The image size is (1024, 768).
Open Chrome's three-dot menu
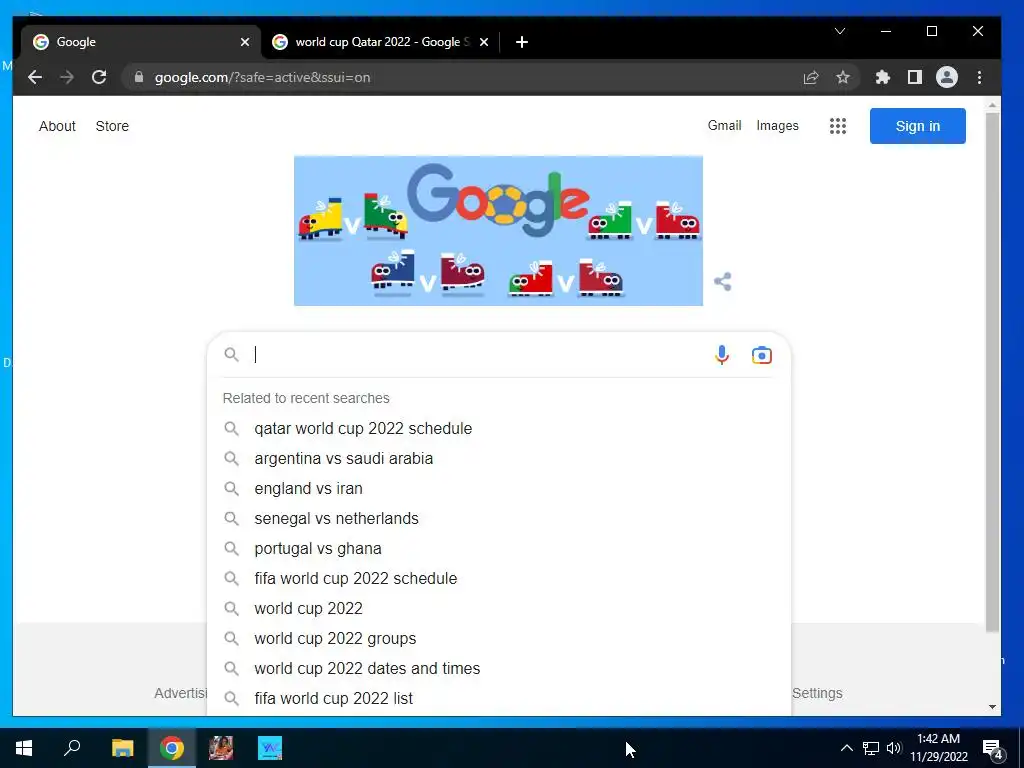click(979, 77)
